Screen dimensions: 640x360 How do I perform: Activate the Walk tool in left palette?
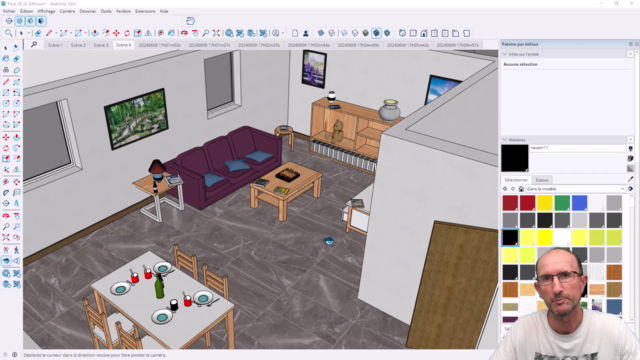(16, 250)
